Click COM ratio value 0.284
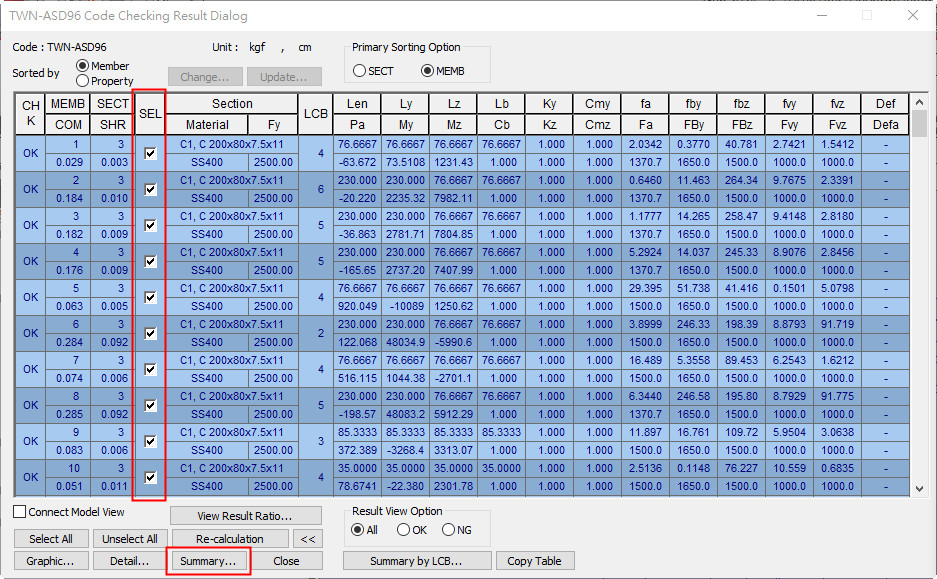The height and width of the screenshot is (579, 937). 69,342
